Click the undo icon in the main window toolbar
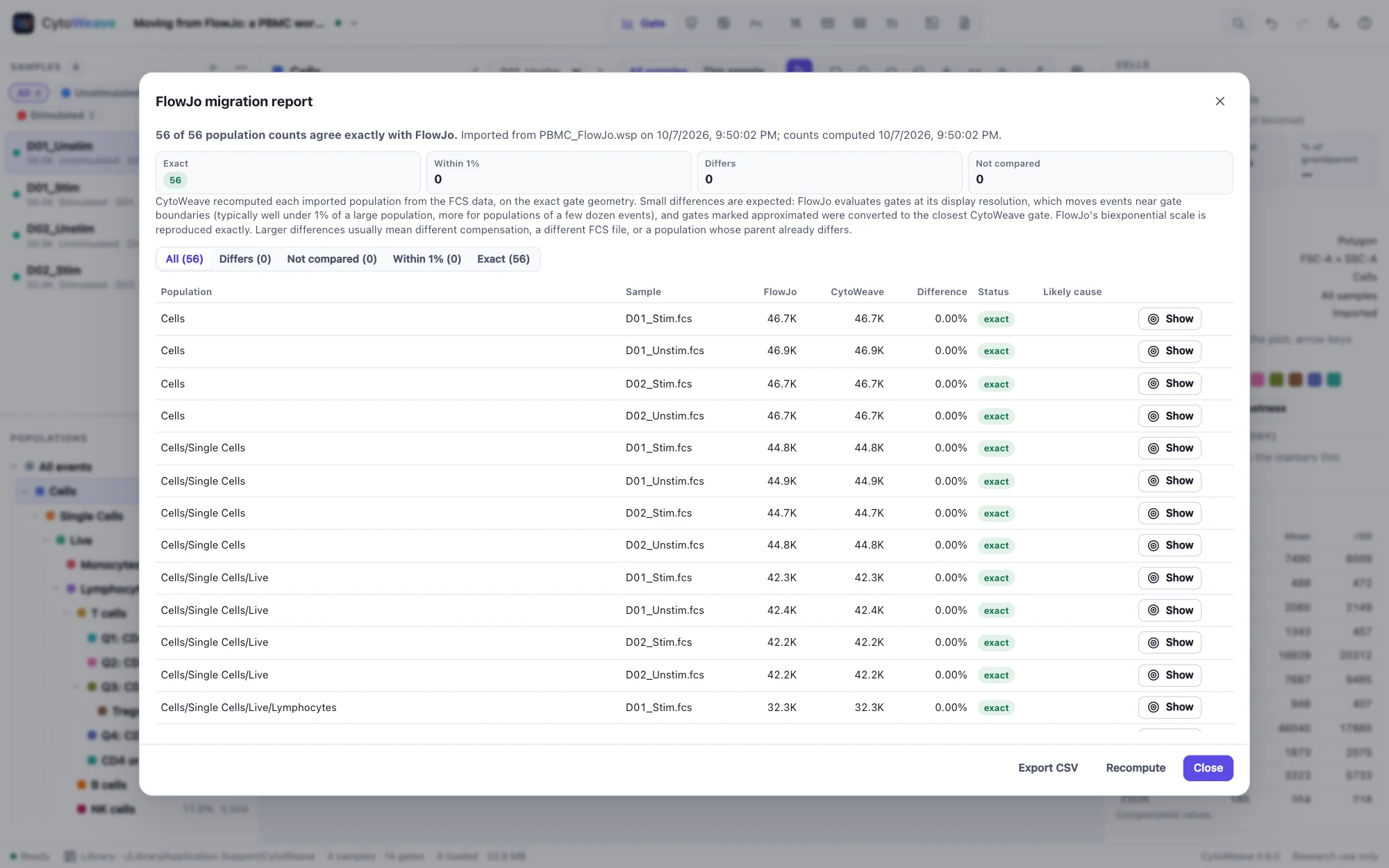 1271,24
